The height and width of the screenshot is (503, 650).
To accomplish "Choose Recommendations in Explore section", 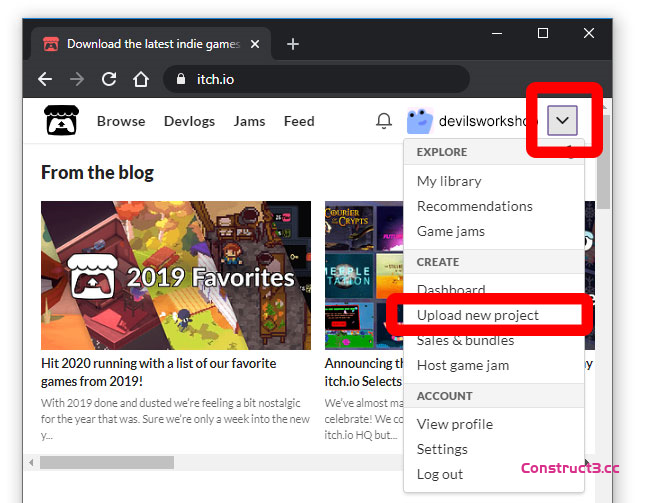I will [x=475, y=206].
